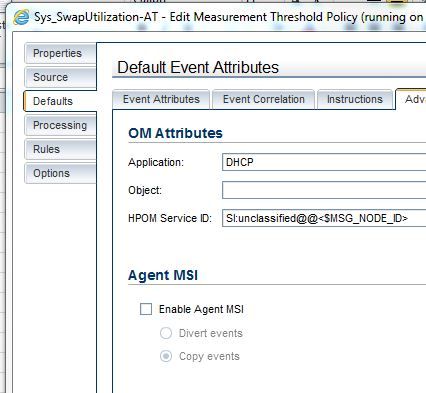Select the Divert events radio button
This screenshot has height=393, width=426.
(x=166, y=333)
